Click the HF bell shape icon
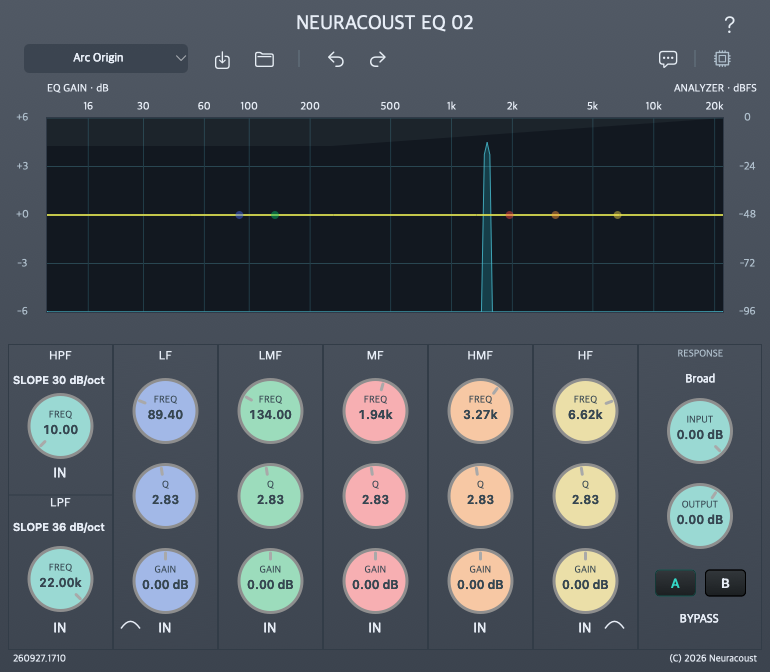770x672 pixels. point(614,625)
